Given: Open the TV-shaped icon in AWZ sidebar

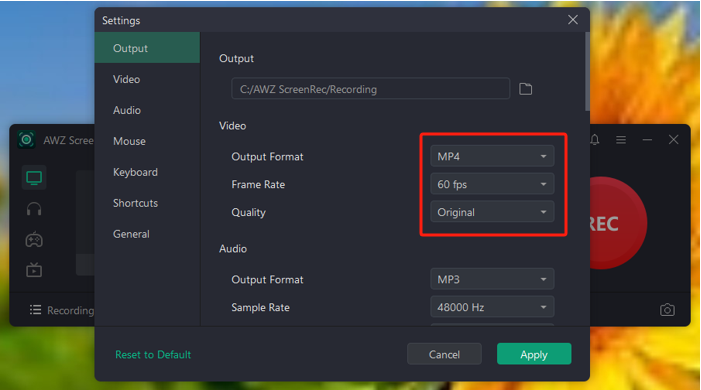Looking at the screenshot, I should click(34, 270).
